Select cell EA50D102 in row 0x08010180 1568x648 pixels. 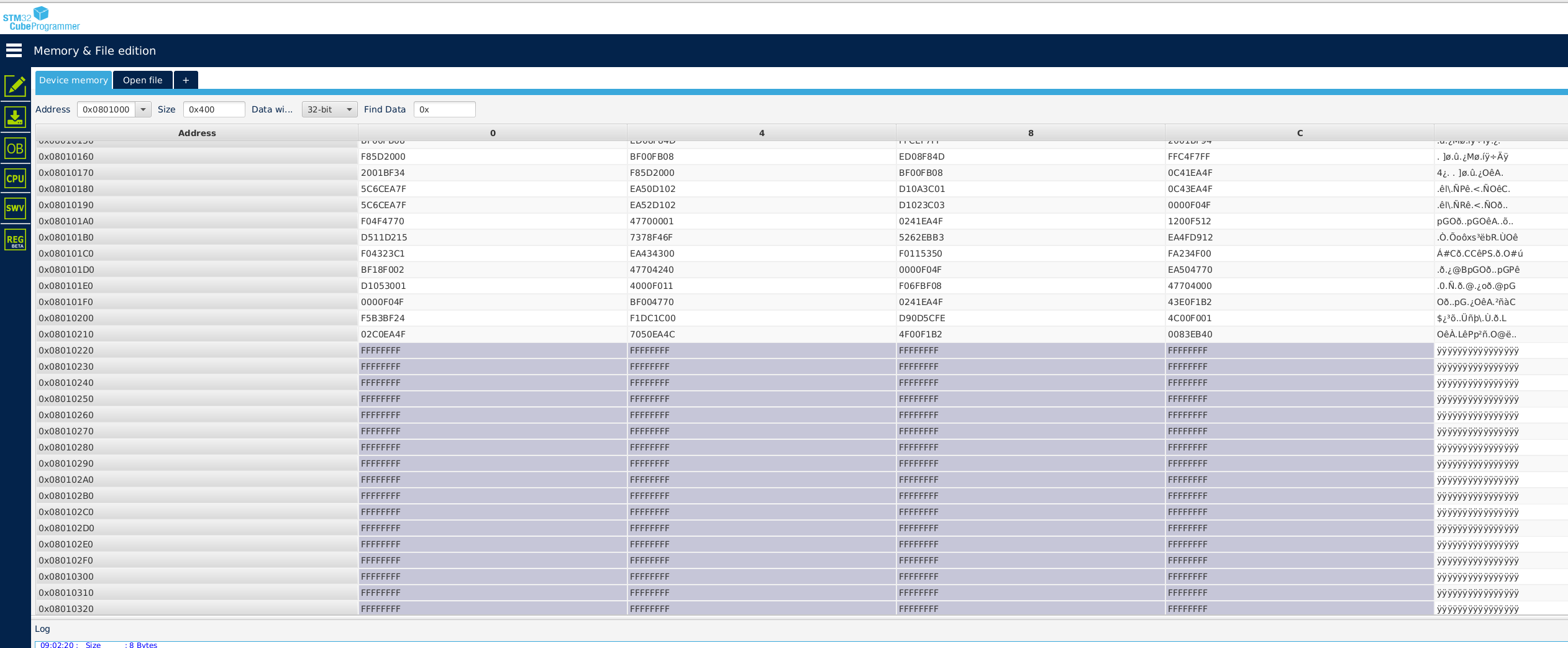[762, 189]
